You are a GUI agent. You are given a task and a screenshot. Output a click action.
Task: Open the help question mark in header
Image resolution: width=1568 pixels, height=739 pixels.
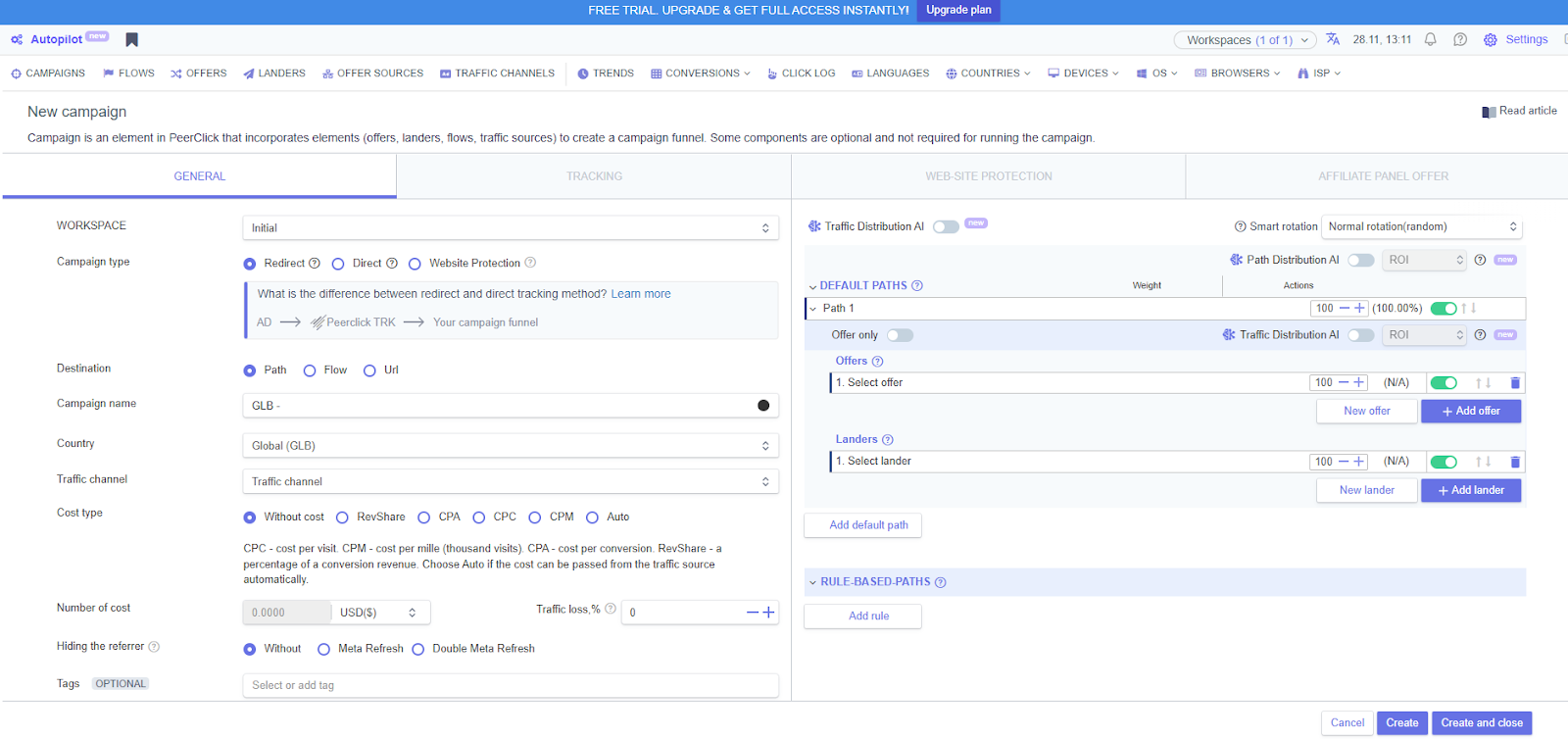point(1460,40)
